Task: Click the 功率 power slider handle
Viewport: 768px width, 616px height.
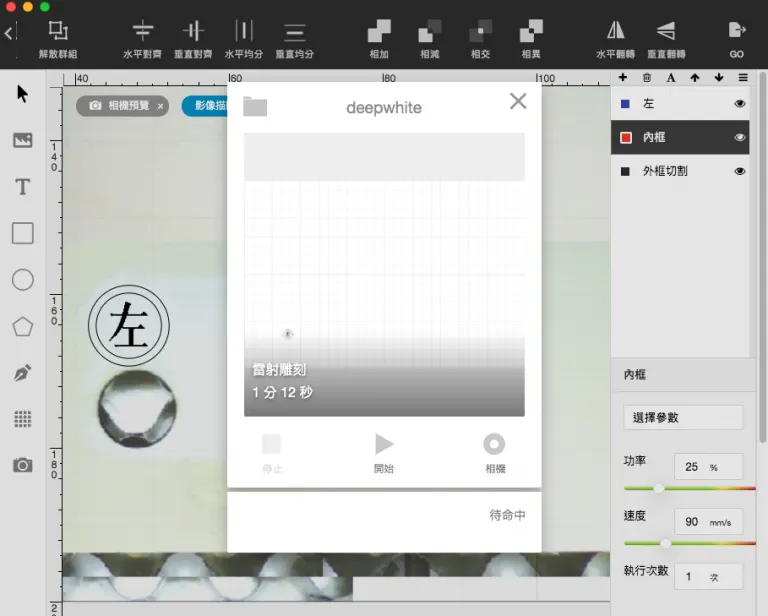Action: tap(659, 488)
